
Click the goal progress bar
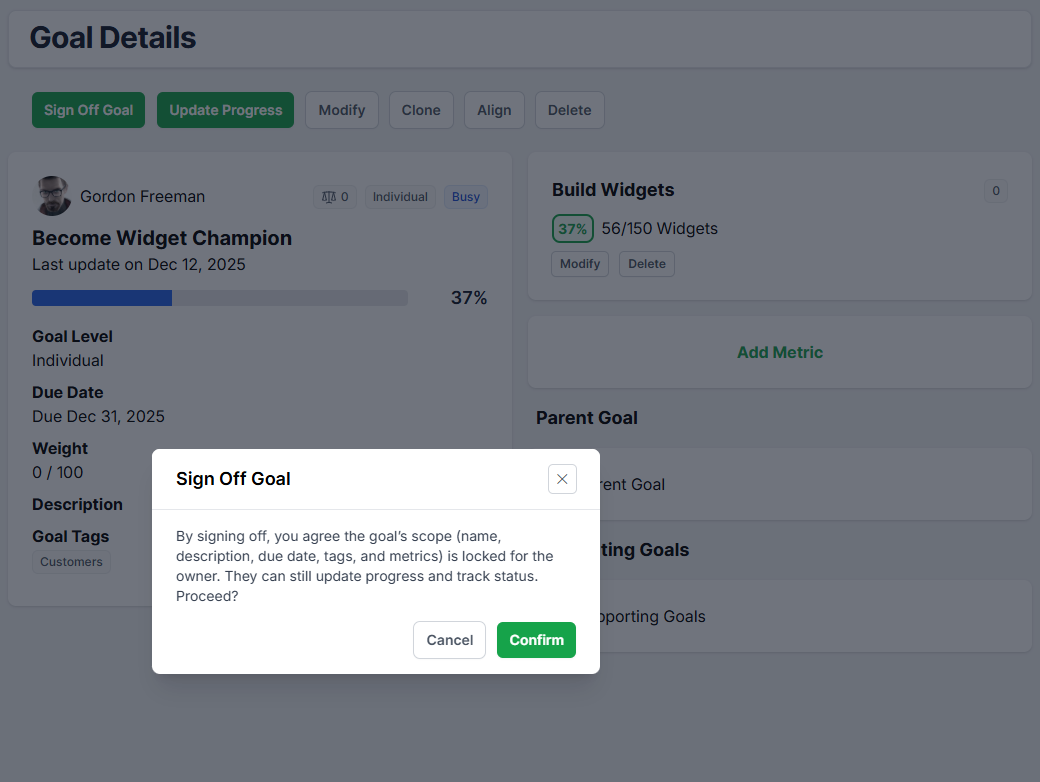220,298
